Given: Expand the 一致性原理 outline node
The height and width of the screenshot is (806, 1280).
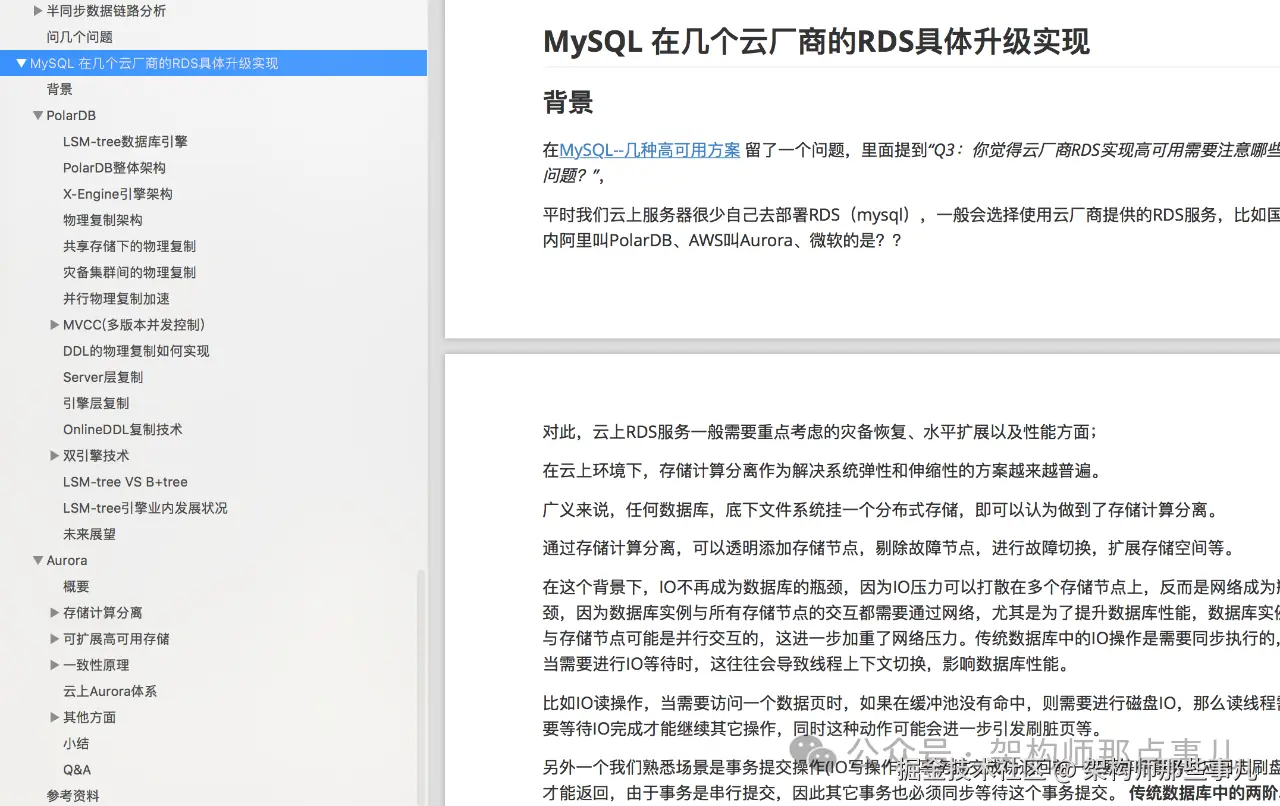Looking at the screenshot, I should click(54, 664).
